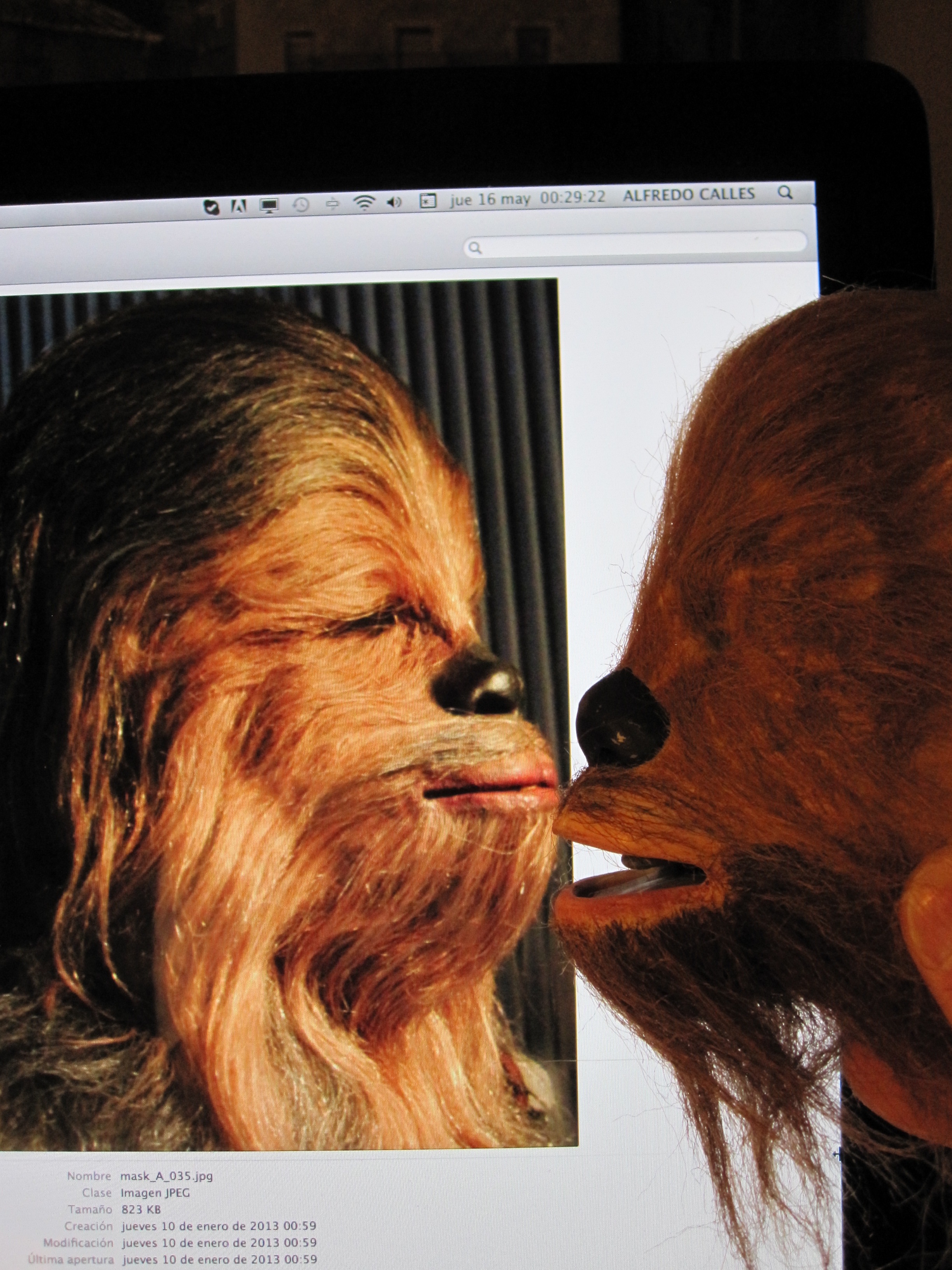The image size is (952, 1270).
Task: Open the keyboard input source menu icon
Action: (x=427, y=201)
